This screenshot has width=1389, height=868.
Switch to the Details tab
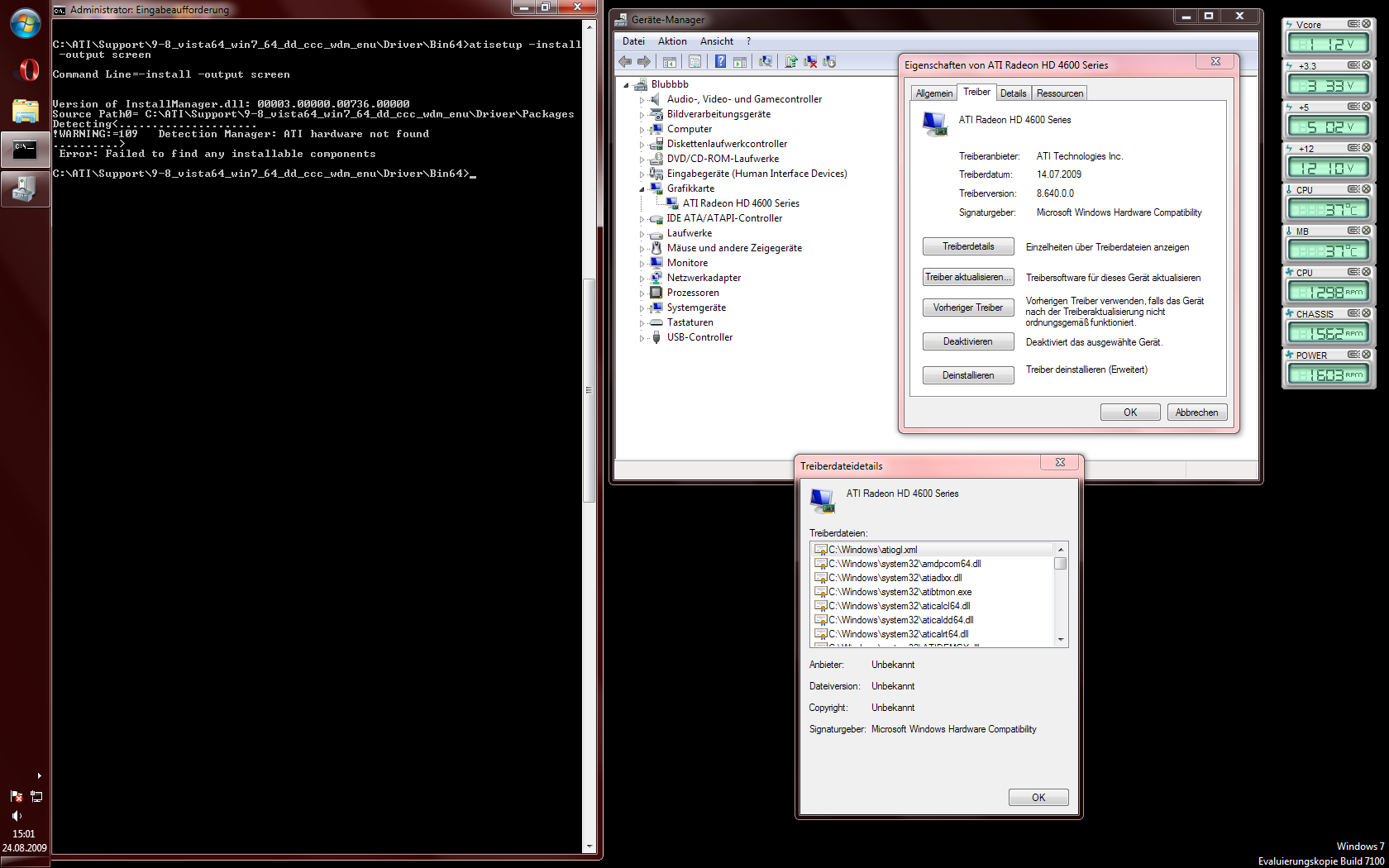tap(1013, 93)
